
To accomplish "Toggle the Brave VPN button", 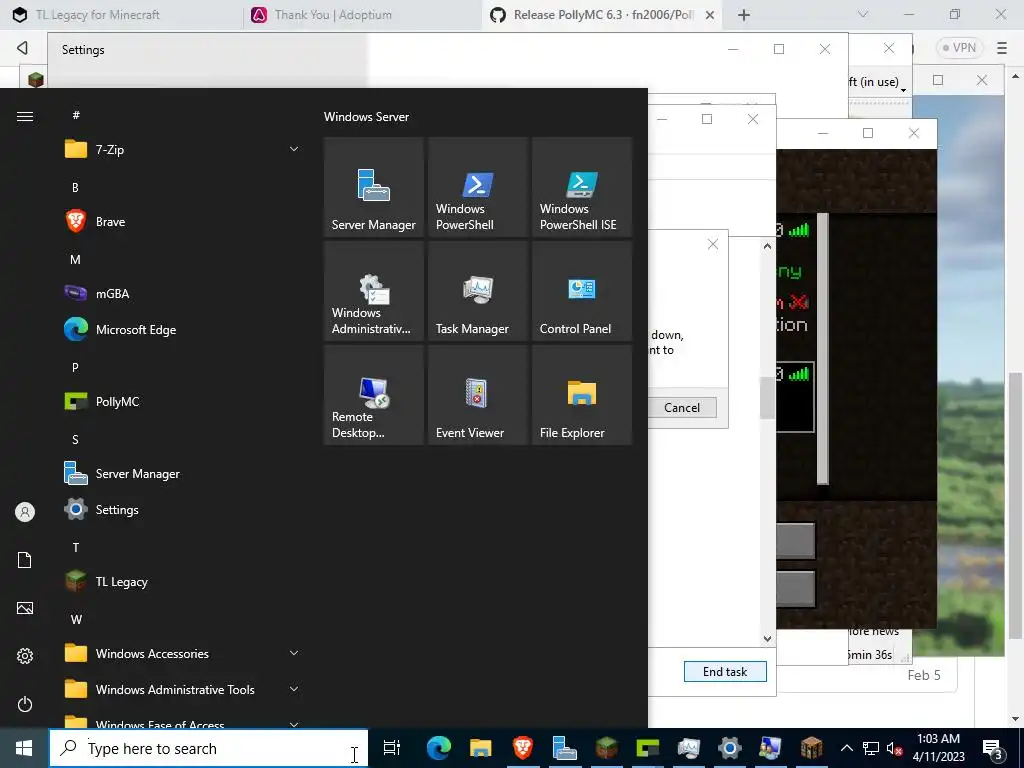I will click(959, 48).
